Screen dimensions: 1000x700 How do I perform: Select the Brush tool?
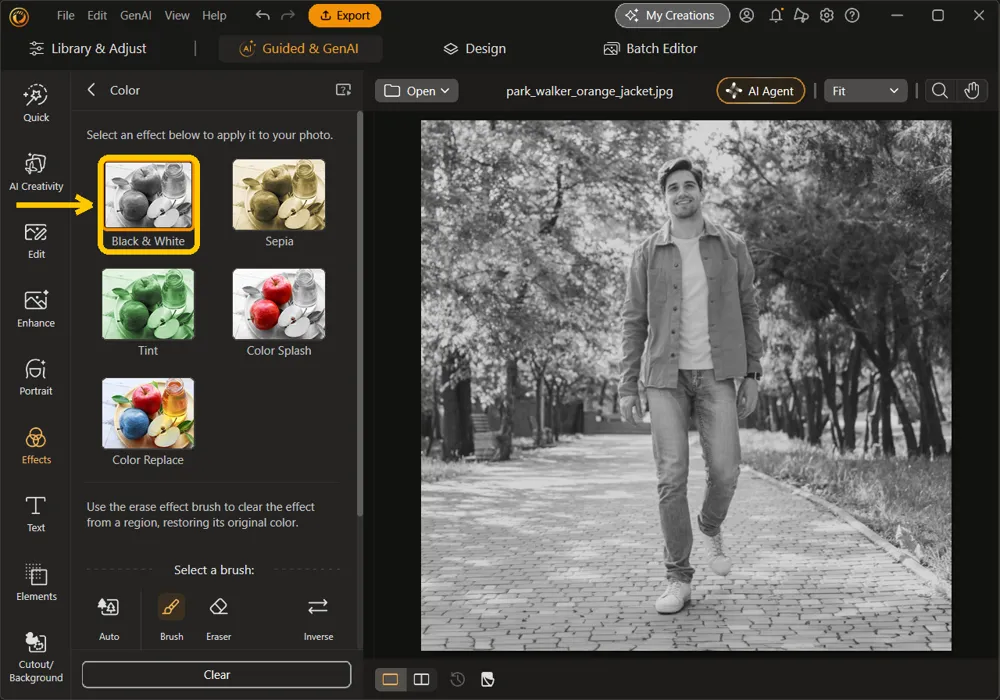(171, 618)
